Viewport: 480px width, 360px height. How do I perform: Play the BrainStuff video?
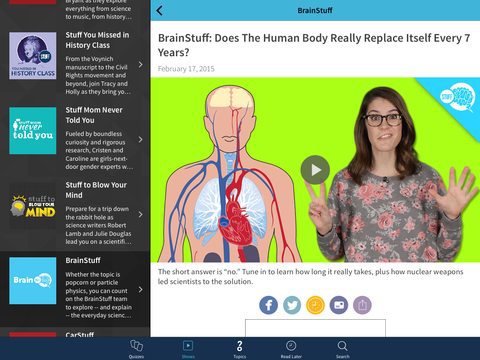click(x=315, y=170)
